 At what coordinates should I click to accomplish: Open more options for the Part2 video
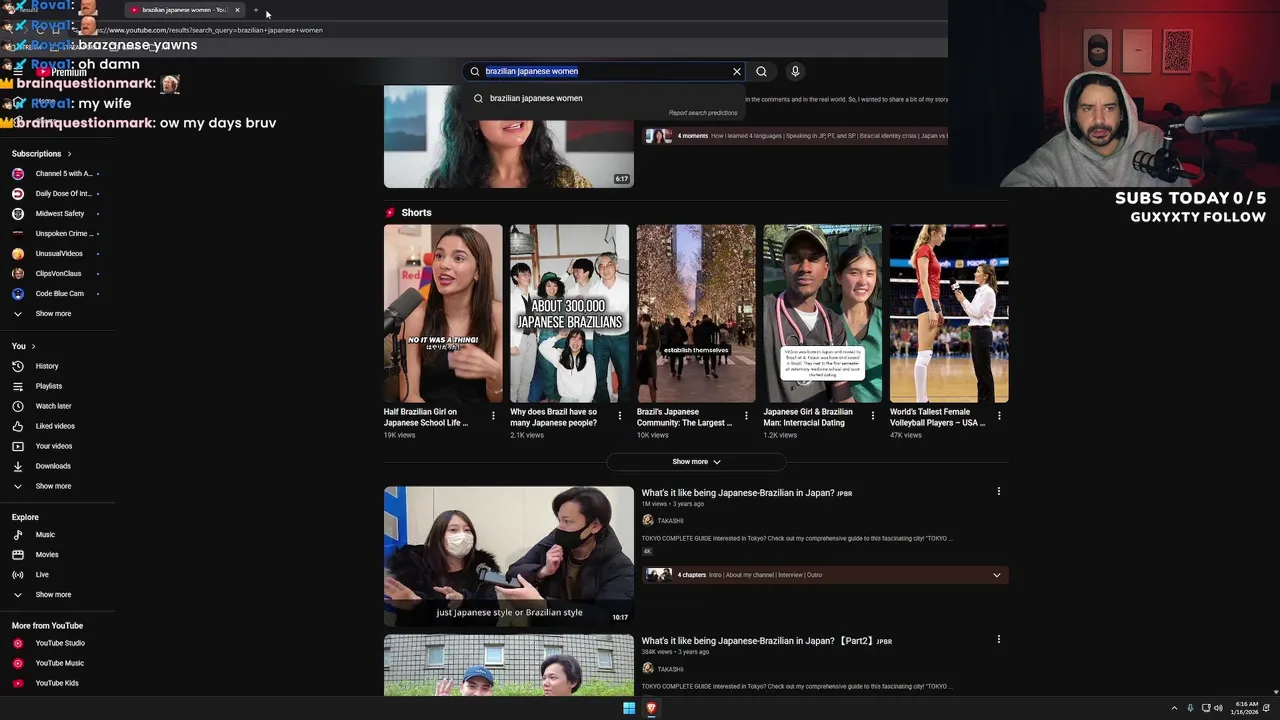tap(998, 640)
